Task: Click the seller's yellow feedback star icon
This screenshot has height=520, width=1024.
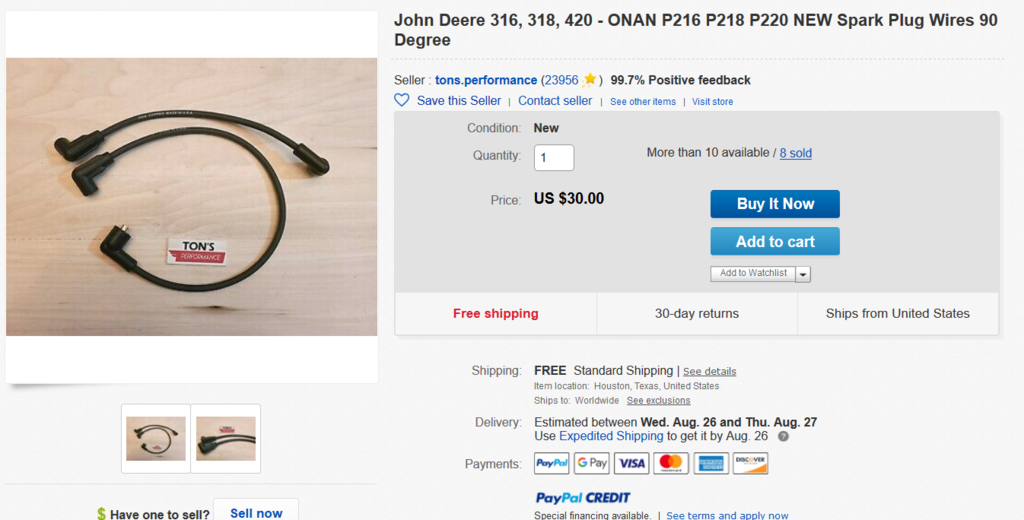Action: point(590,80)
